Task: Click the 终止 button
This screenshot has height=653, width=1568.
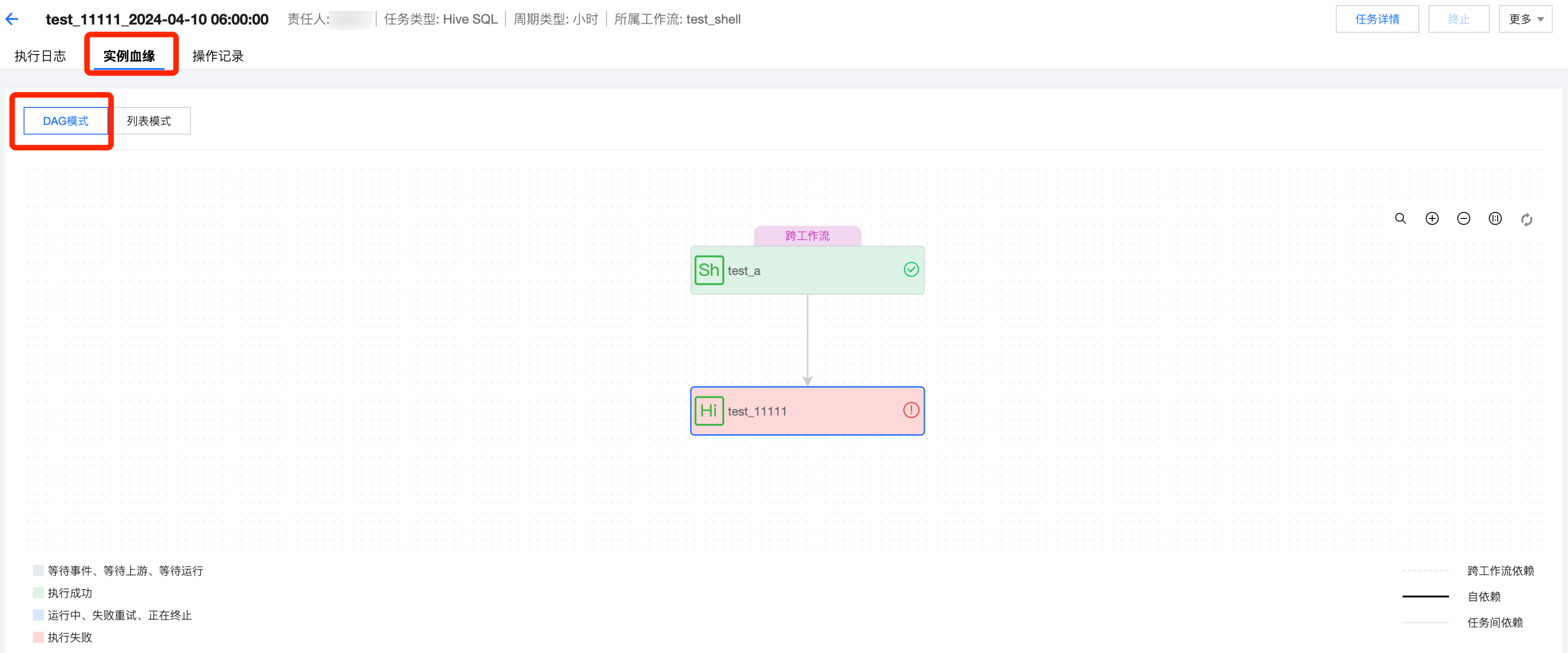Action: pyautogui.click(x=1458, y=19)
